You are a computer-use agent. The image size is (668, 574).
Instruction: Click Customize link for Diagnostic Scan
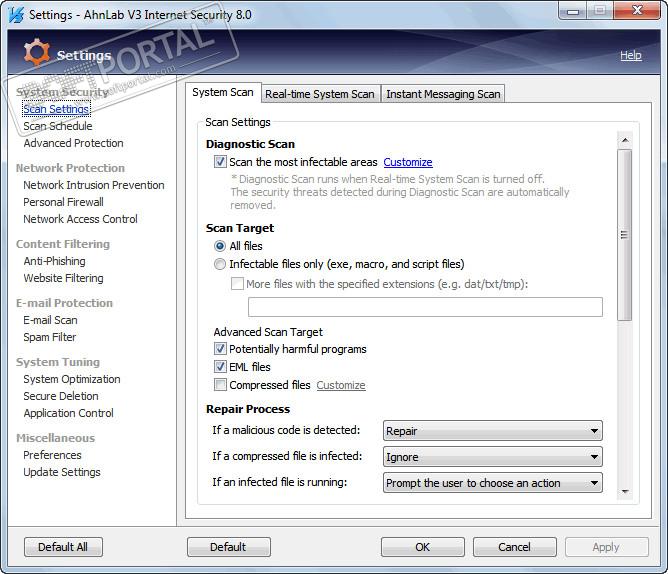click(x=408, y=162)
